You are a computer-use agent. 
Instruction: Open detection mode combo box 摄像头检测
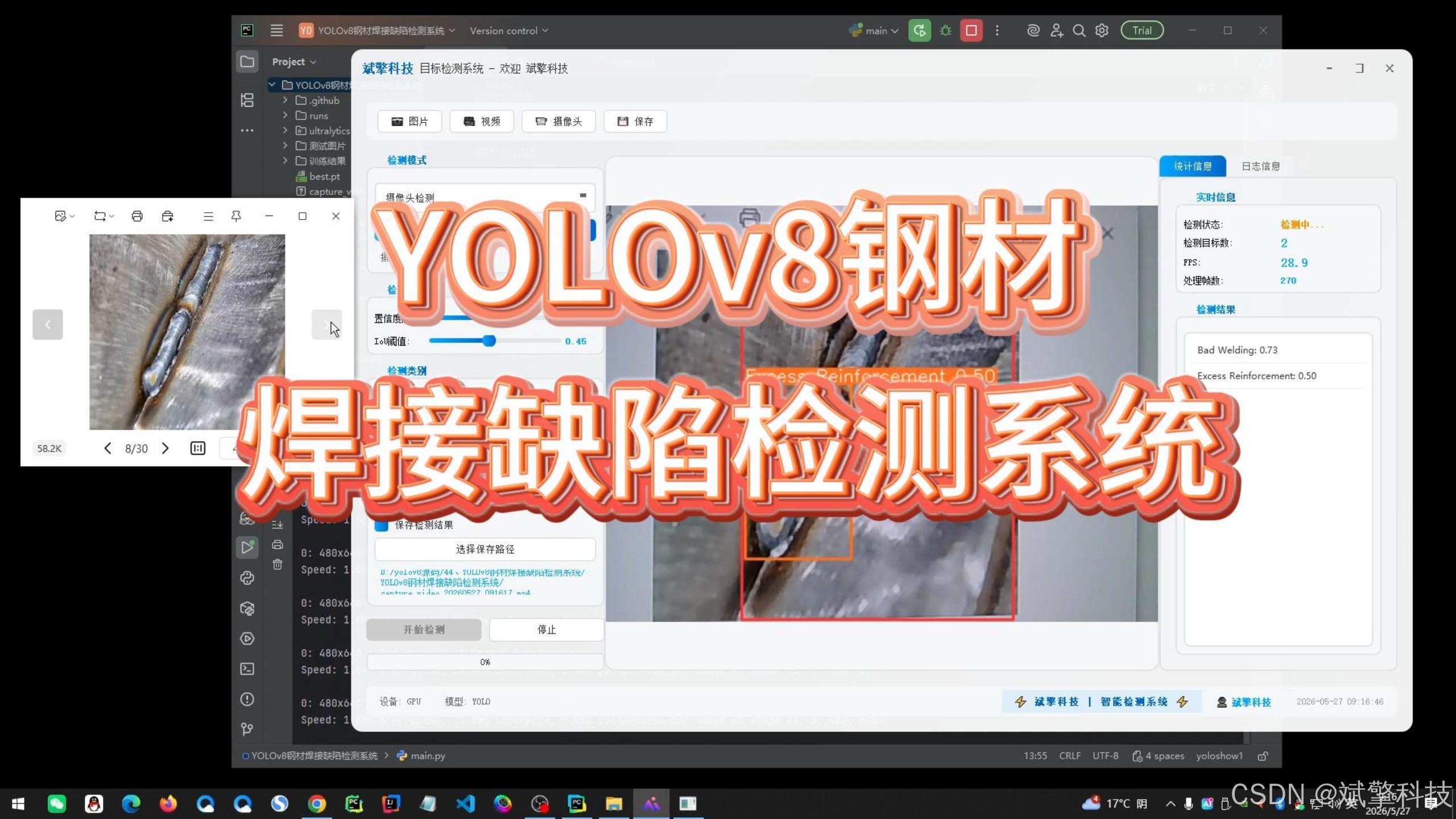coord(485,197)
